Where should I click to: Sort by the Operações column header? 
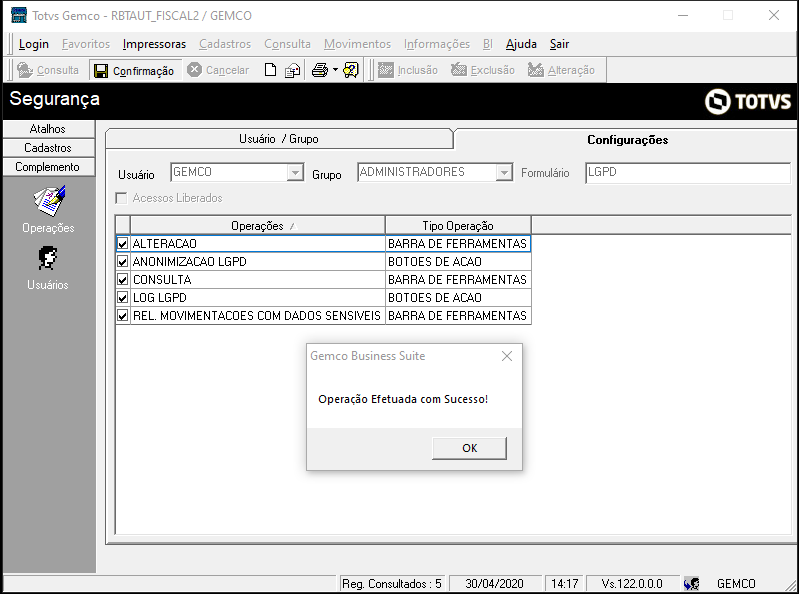tap(257, 226)
